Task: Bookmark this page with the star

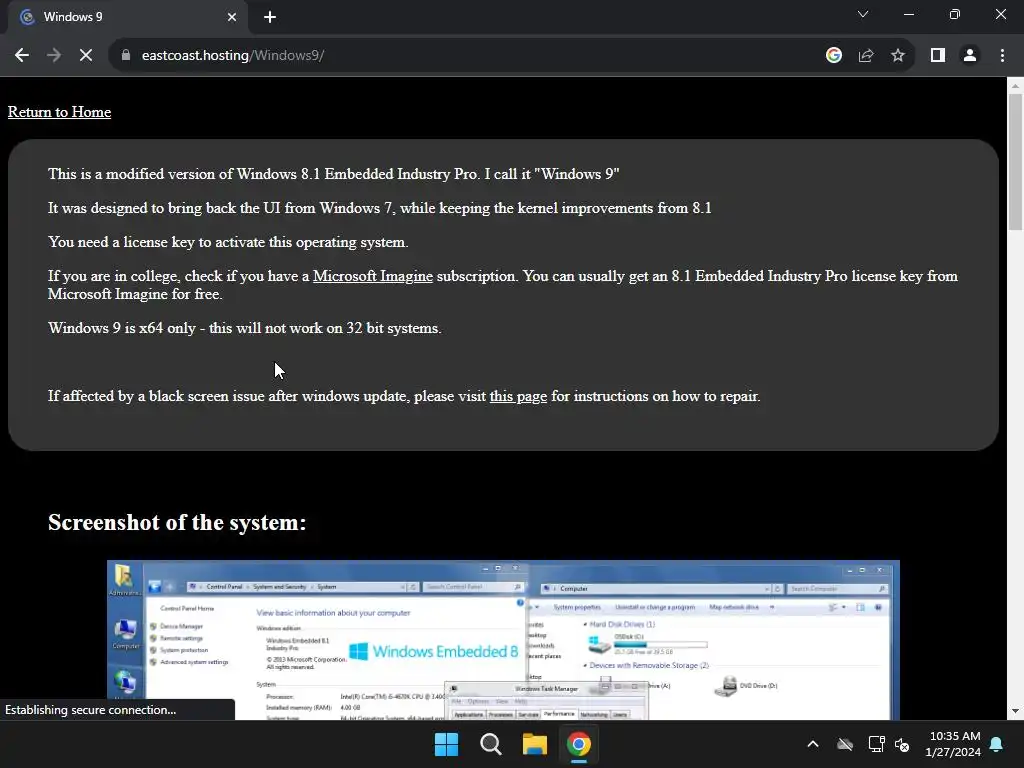Action: 898,56
